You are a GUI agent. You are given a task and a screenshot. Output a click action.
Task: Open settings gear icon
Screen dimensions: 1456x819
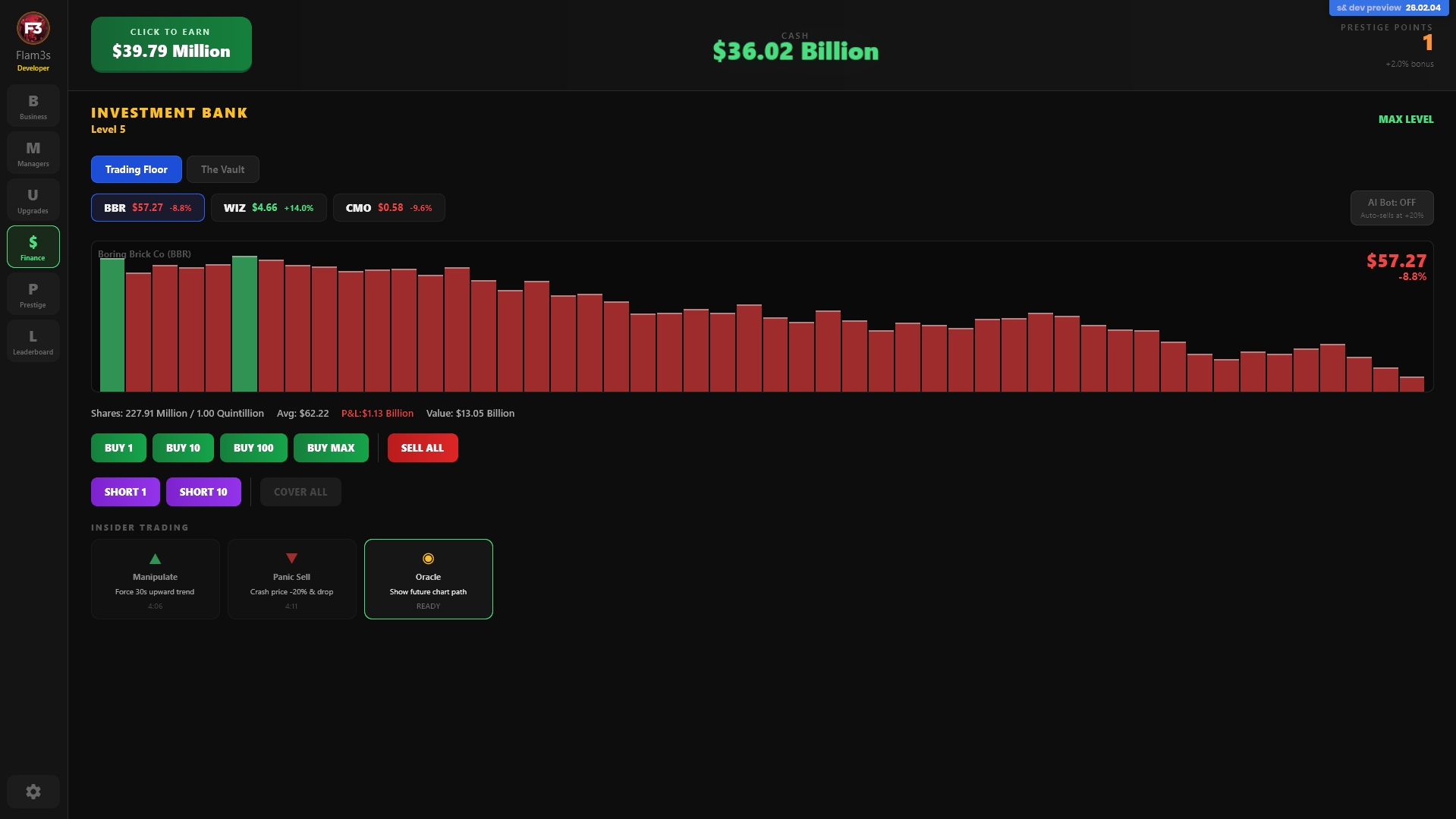[33, 792]
